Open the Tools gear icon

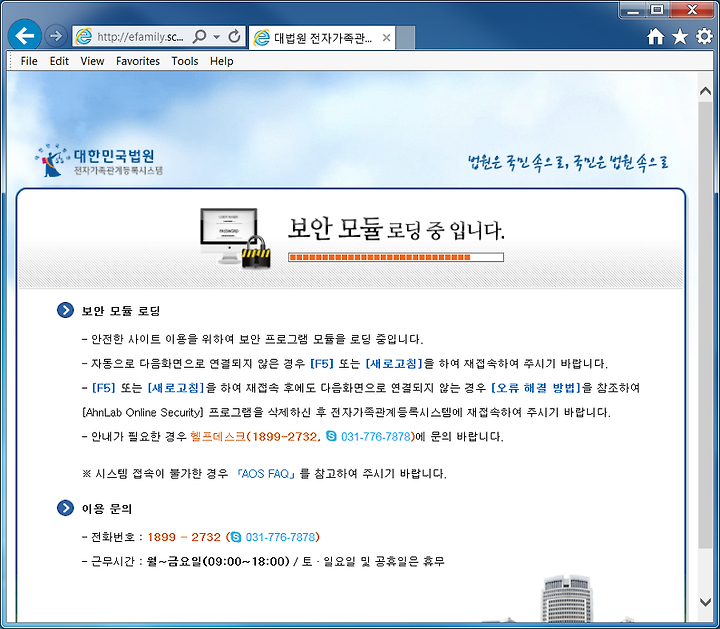(704, 36)
